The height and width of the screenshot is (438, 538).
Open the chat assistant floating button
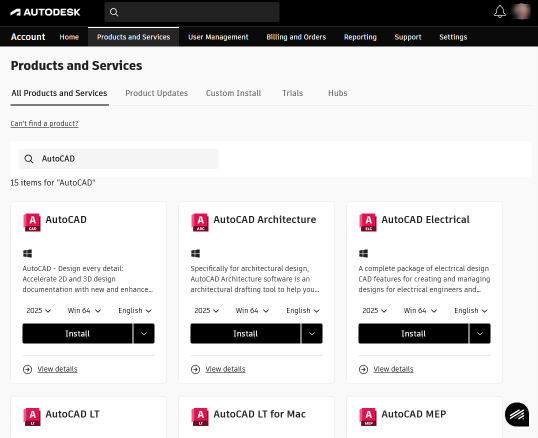pyautogui.click(x=517, y=414)
